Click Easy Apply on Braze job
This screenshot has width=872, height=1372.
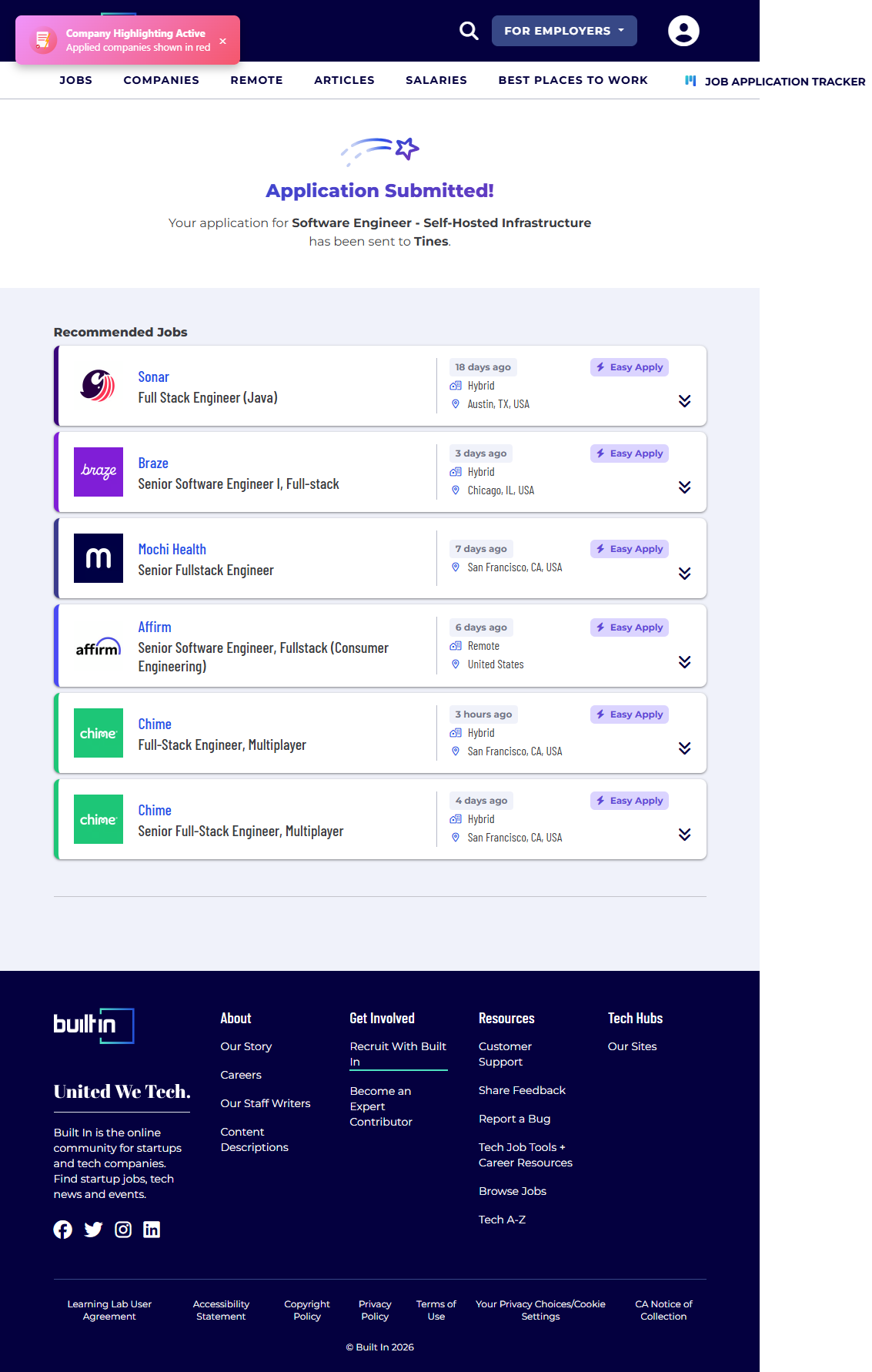click(x=630, y=453)
